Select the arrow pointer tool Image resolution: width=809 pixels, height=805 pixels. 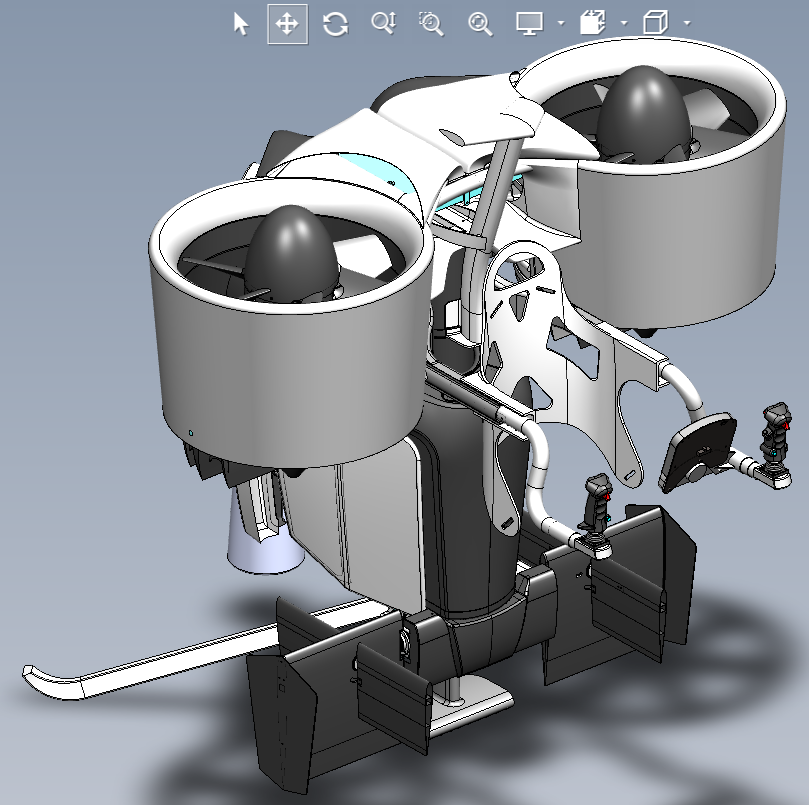pyautogui.click(x=240, y=24)
